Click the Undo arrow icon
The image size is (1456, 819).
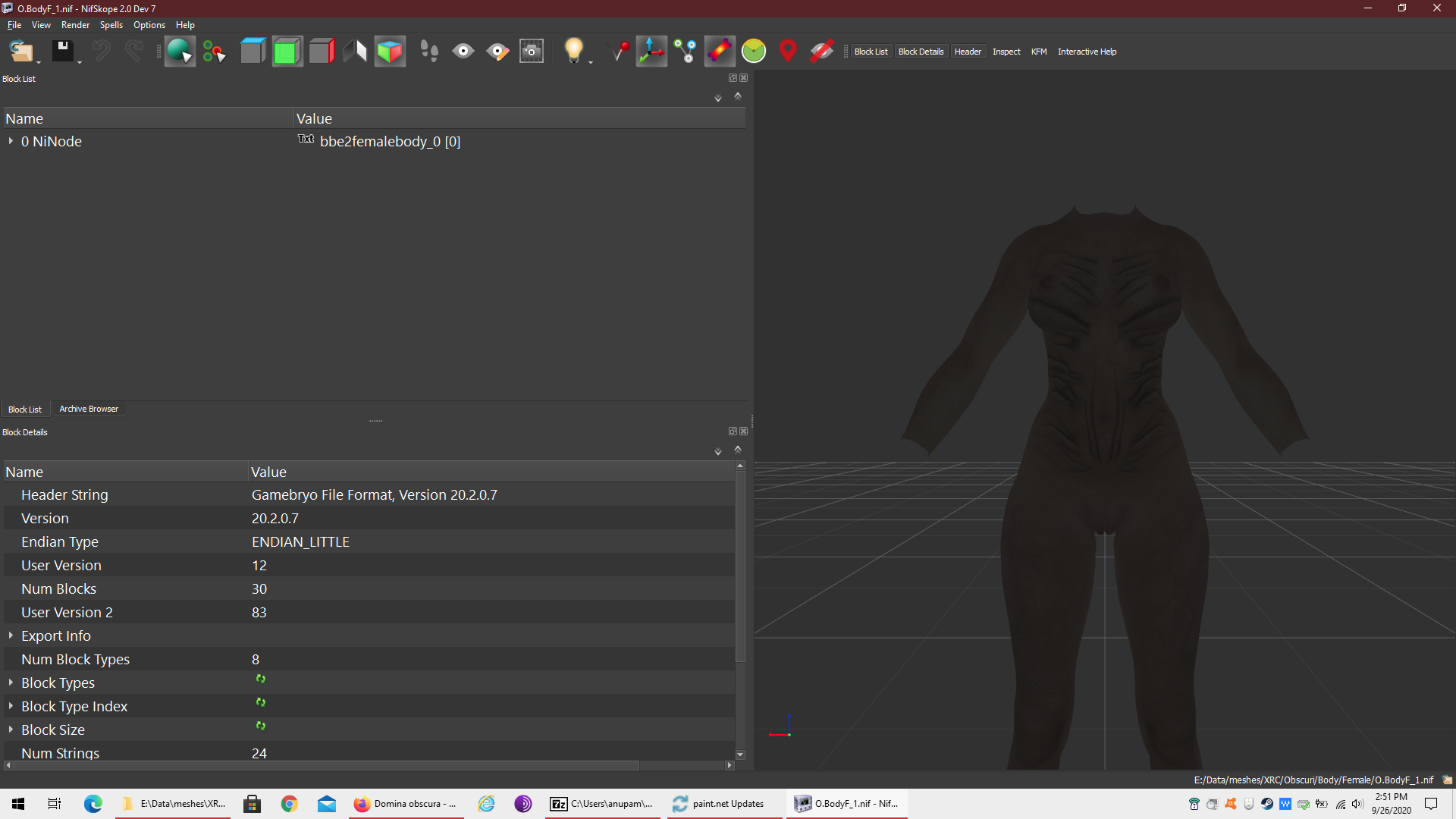coord(101,52)
